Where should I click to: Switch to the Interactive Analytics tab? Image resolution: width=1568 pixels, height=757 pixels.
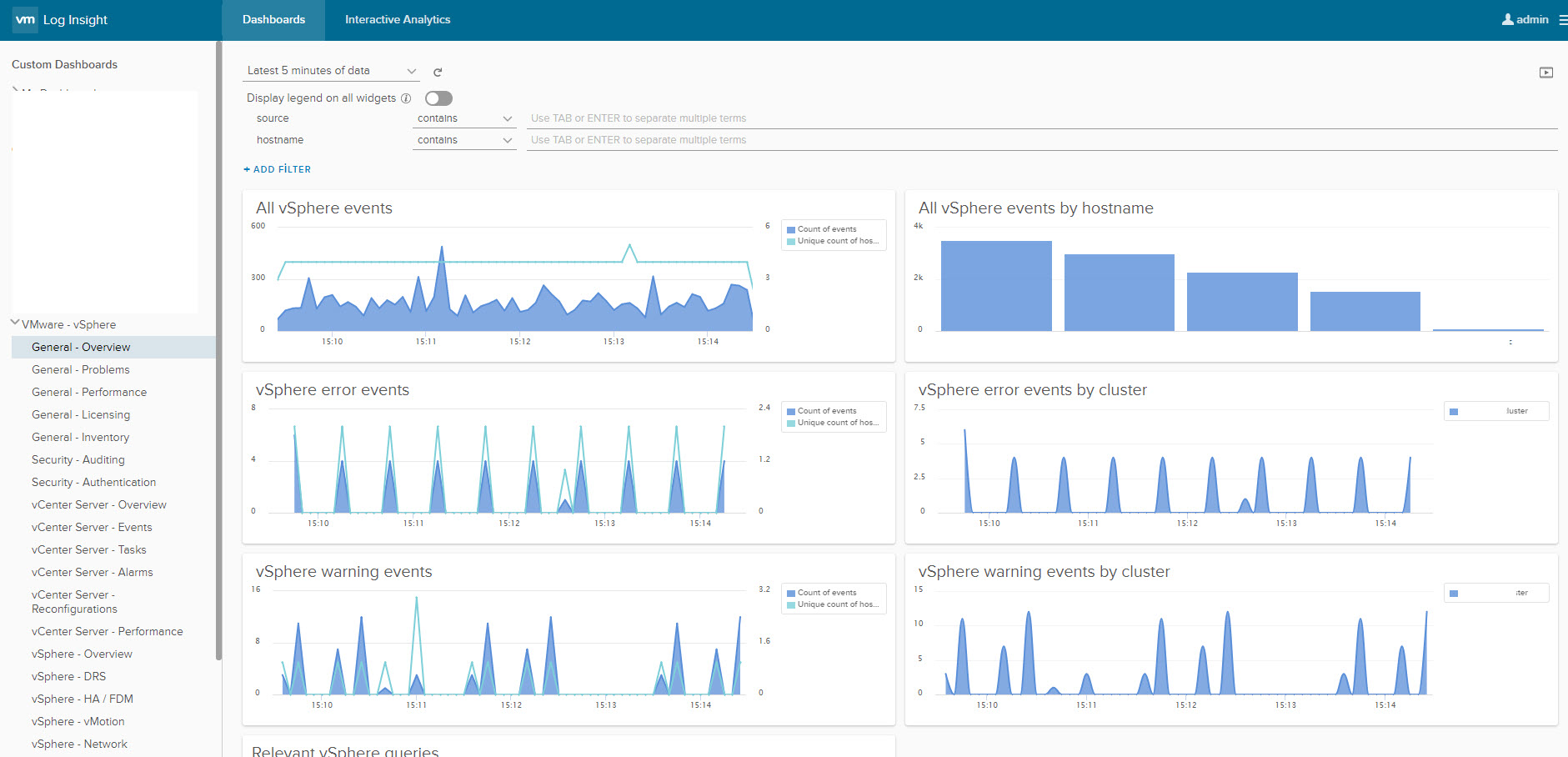[398, 20]
